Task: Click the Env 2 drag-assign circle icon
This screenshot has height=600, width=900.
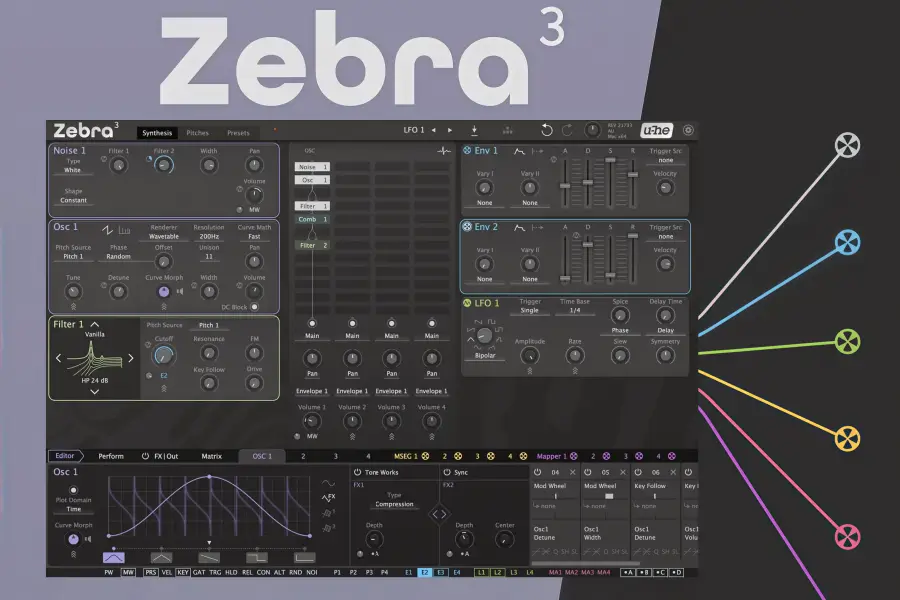Action: [467, 227]
